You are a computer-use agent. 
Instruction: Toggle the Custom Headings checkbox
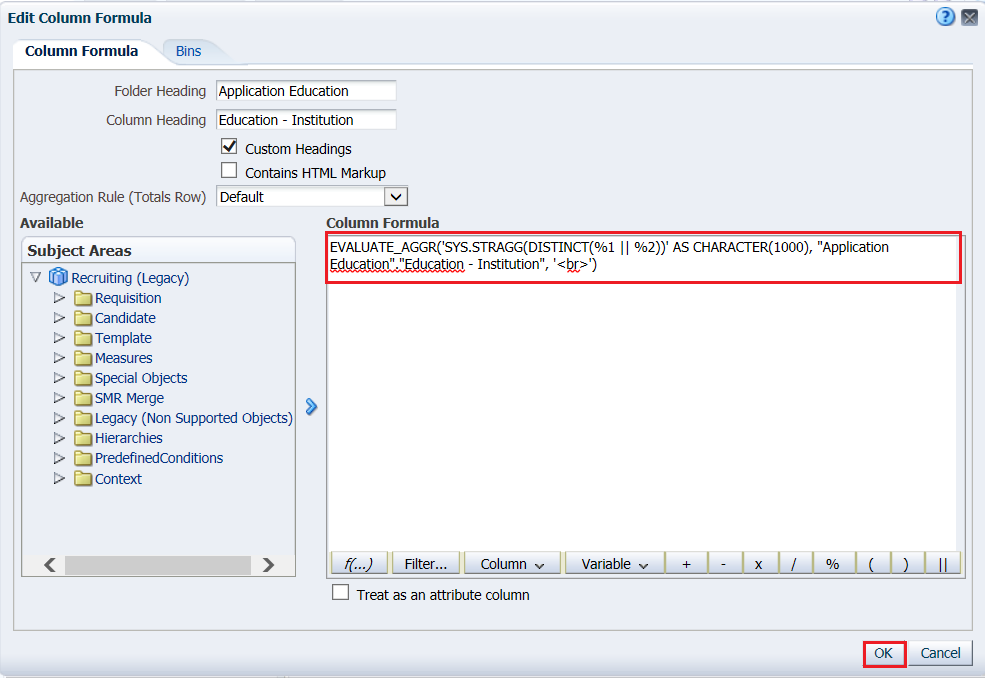229,147
